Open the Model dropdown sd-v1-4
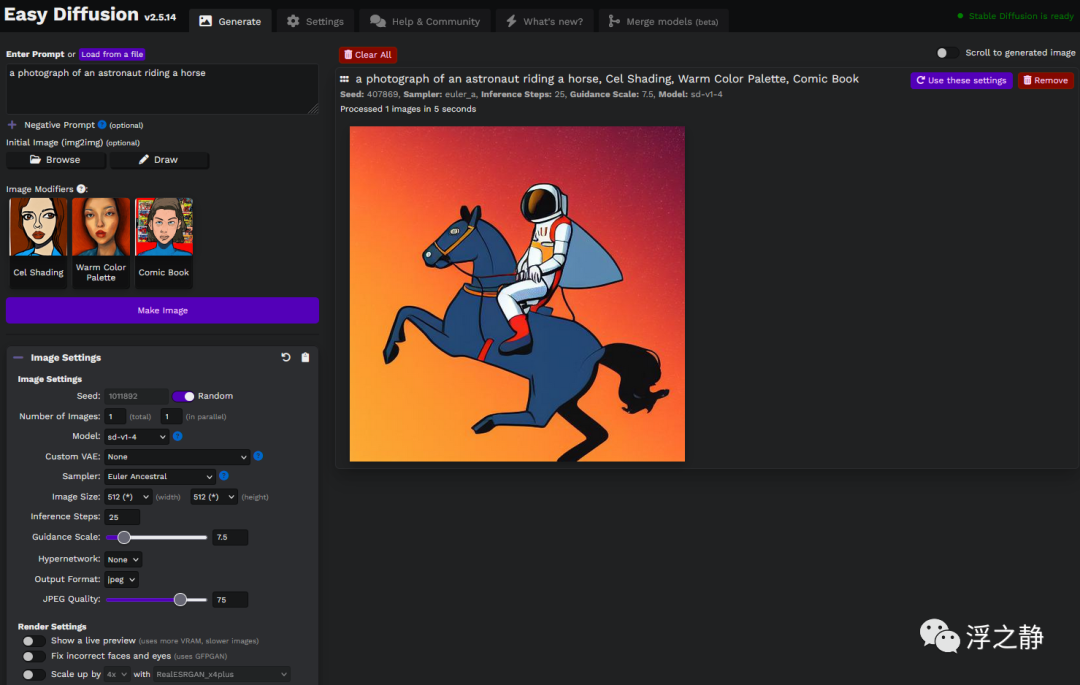1080x685 pixels. coord(136,436)
